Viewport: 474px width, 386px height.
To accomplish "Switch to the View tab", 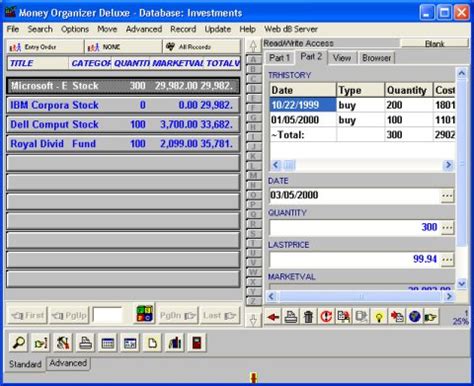I will pyautogui.click(x=342, y=58).
